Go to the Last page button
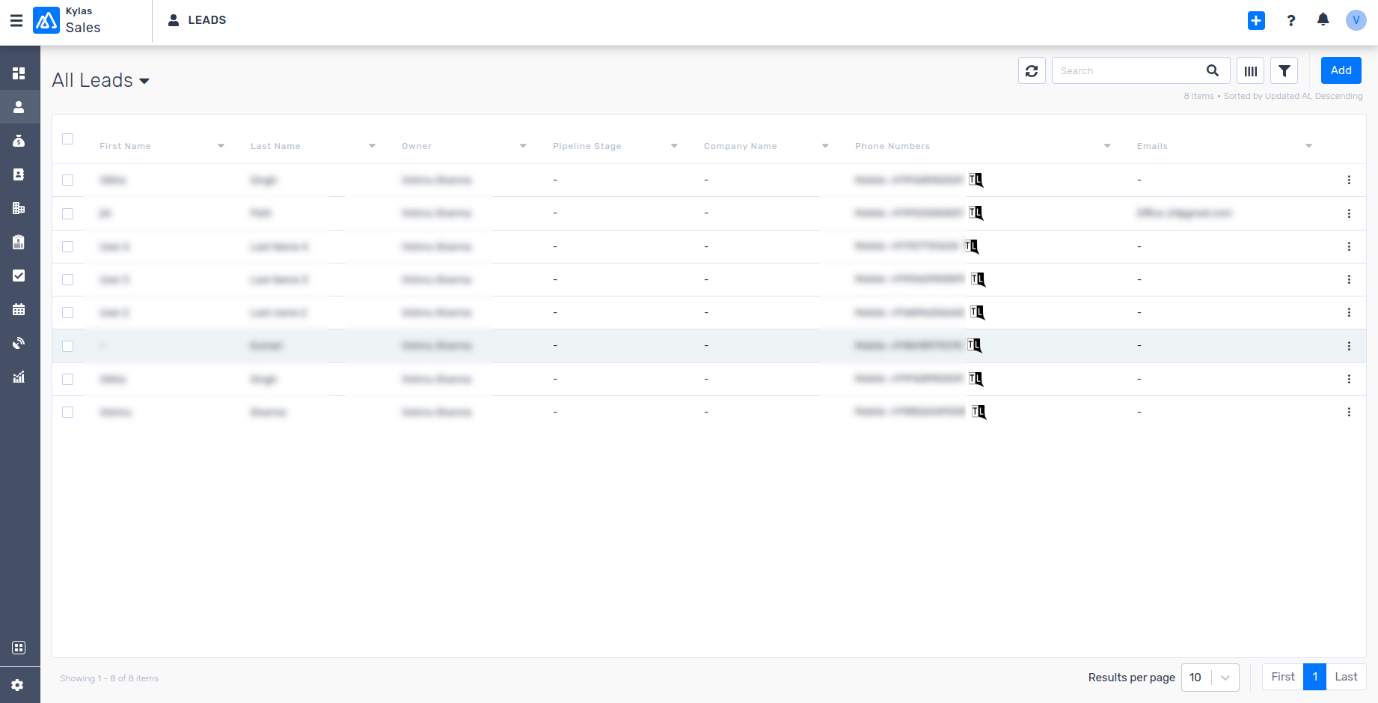1378x703 pixels. coord(1346,677)
